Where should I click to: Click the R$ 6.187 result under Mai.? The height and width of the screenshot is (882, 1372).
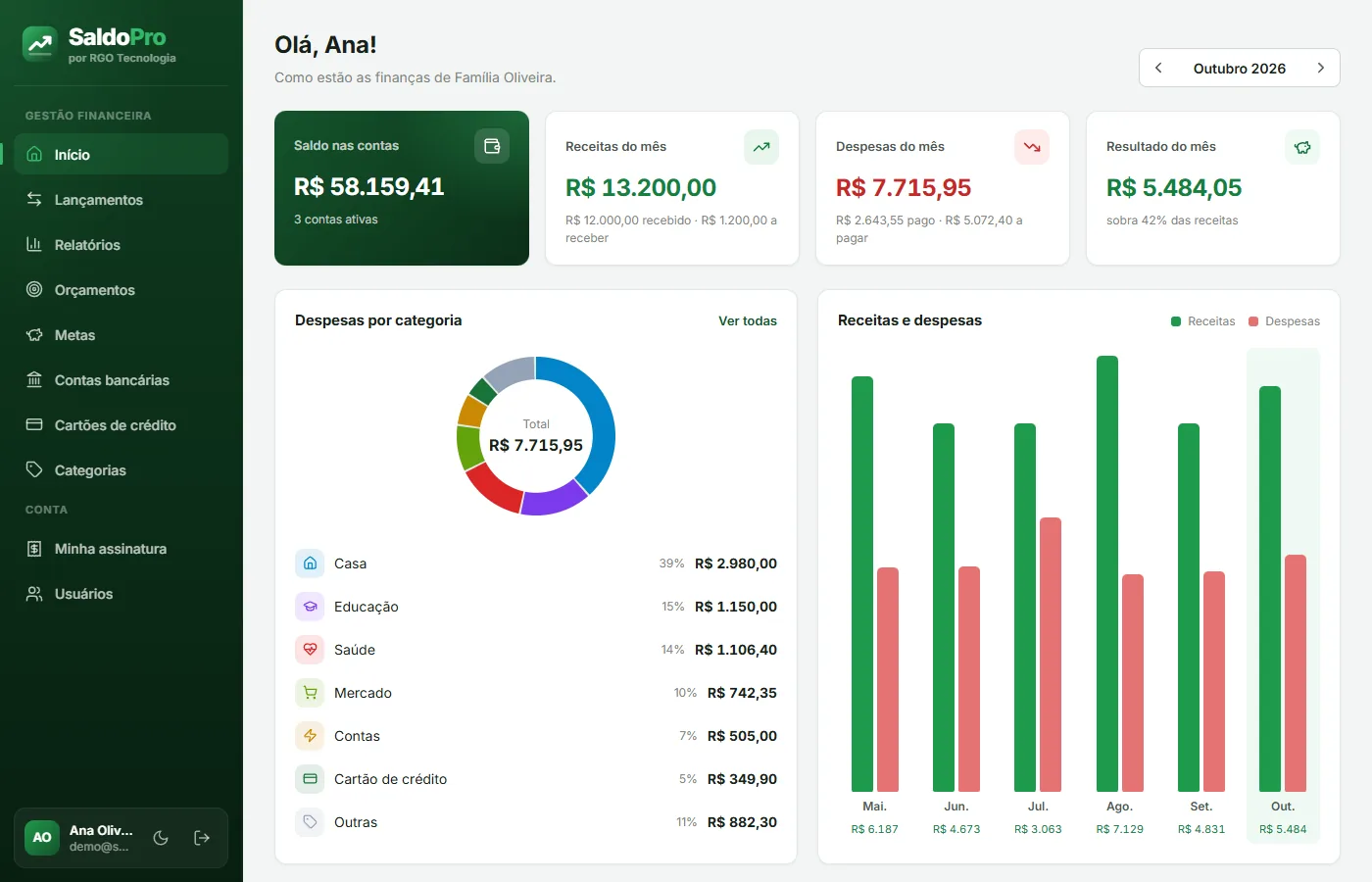click(x=875, y=829)
